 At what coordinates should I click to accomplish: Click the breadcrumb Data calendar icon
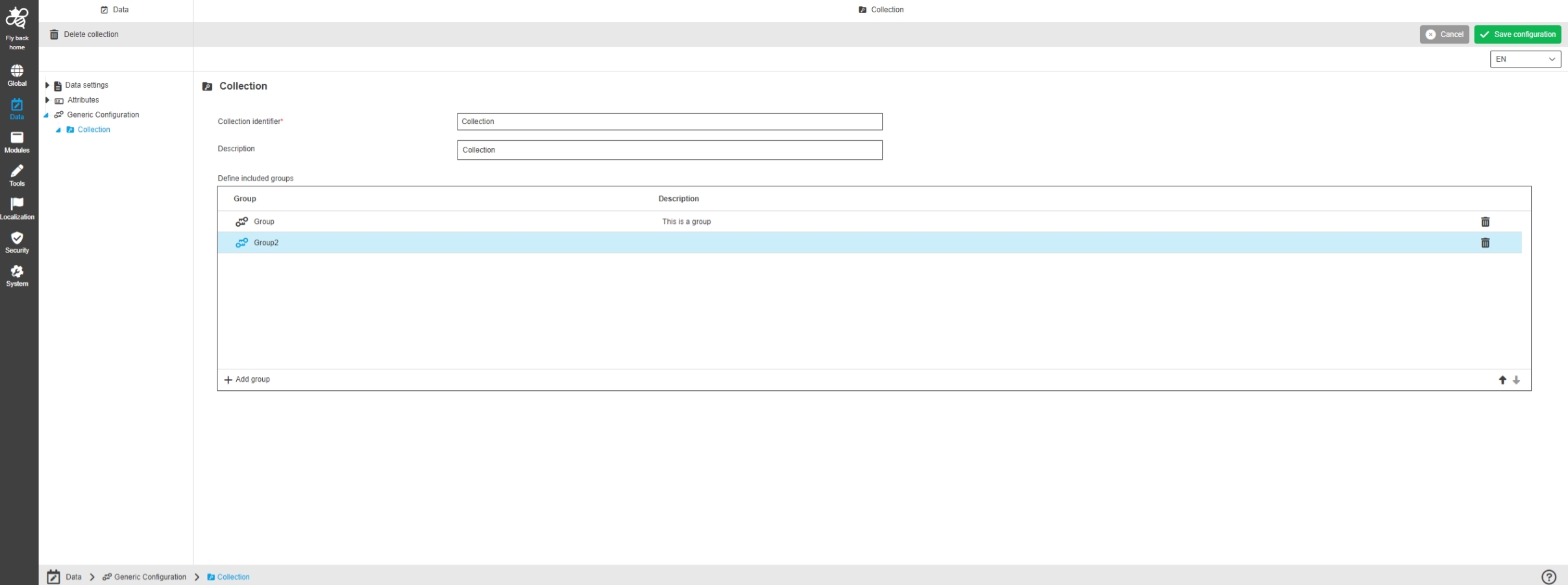pyautogui.click(x=54, y=577)
